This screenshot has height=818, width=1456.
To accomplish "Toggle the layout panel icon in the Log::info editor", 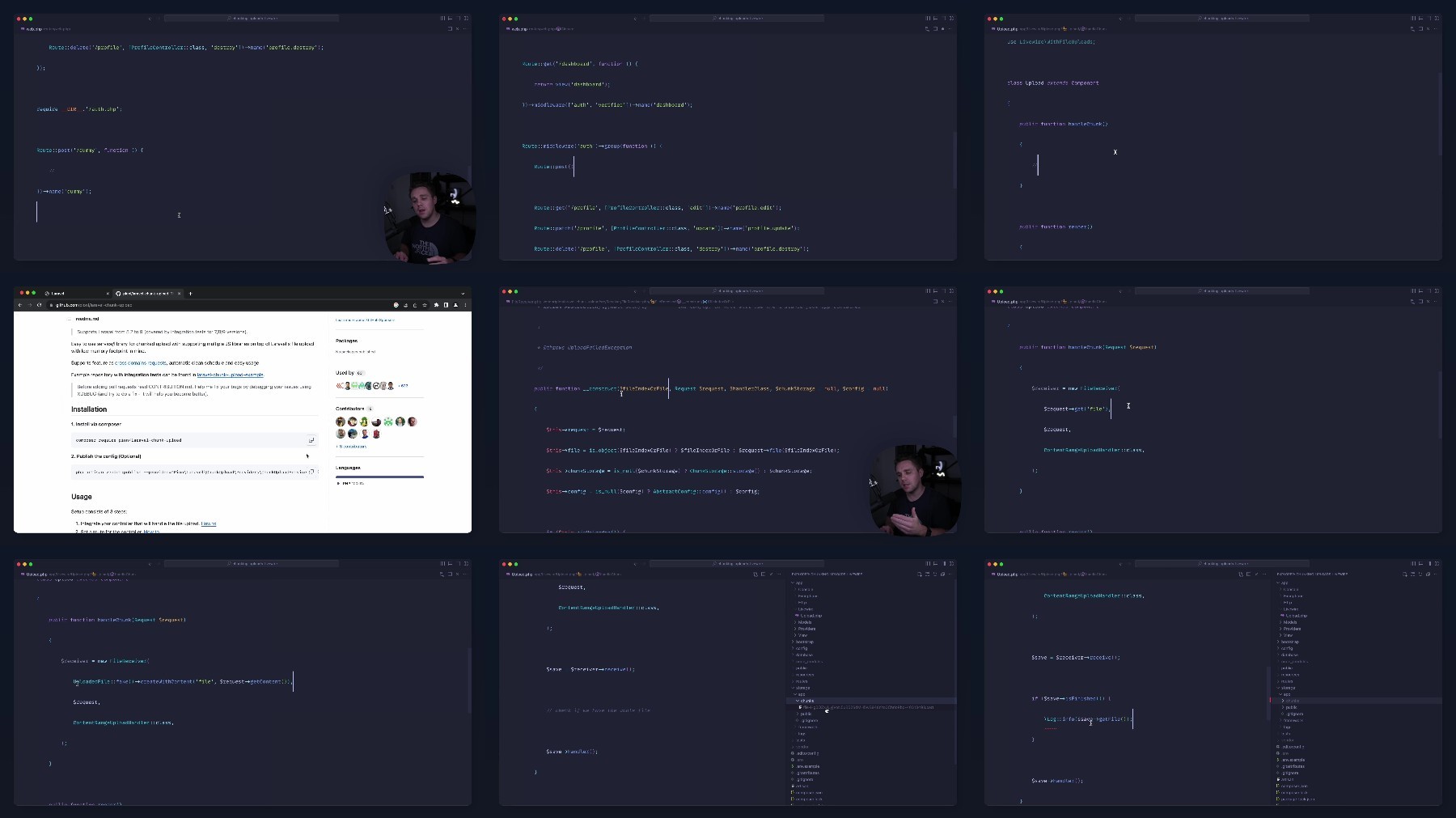I will 1420,563.
